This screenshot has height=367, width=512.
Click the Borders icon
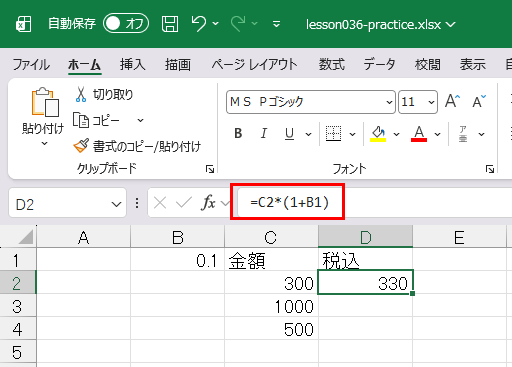[333, 134]
